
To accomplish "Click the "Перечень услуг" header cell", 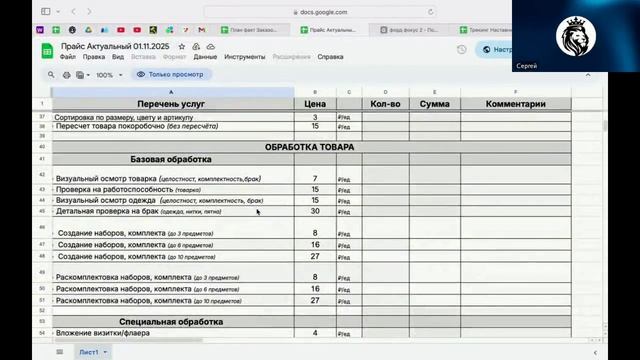I will click(x=173, y=104).
